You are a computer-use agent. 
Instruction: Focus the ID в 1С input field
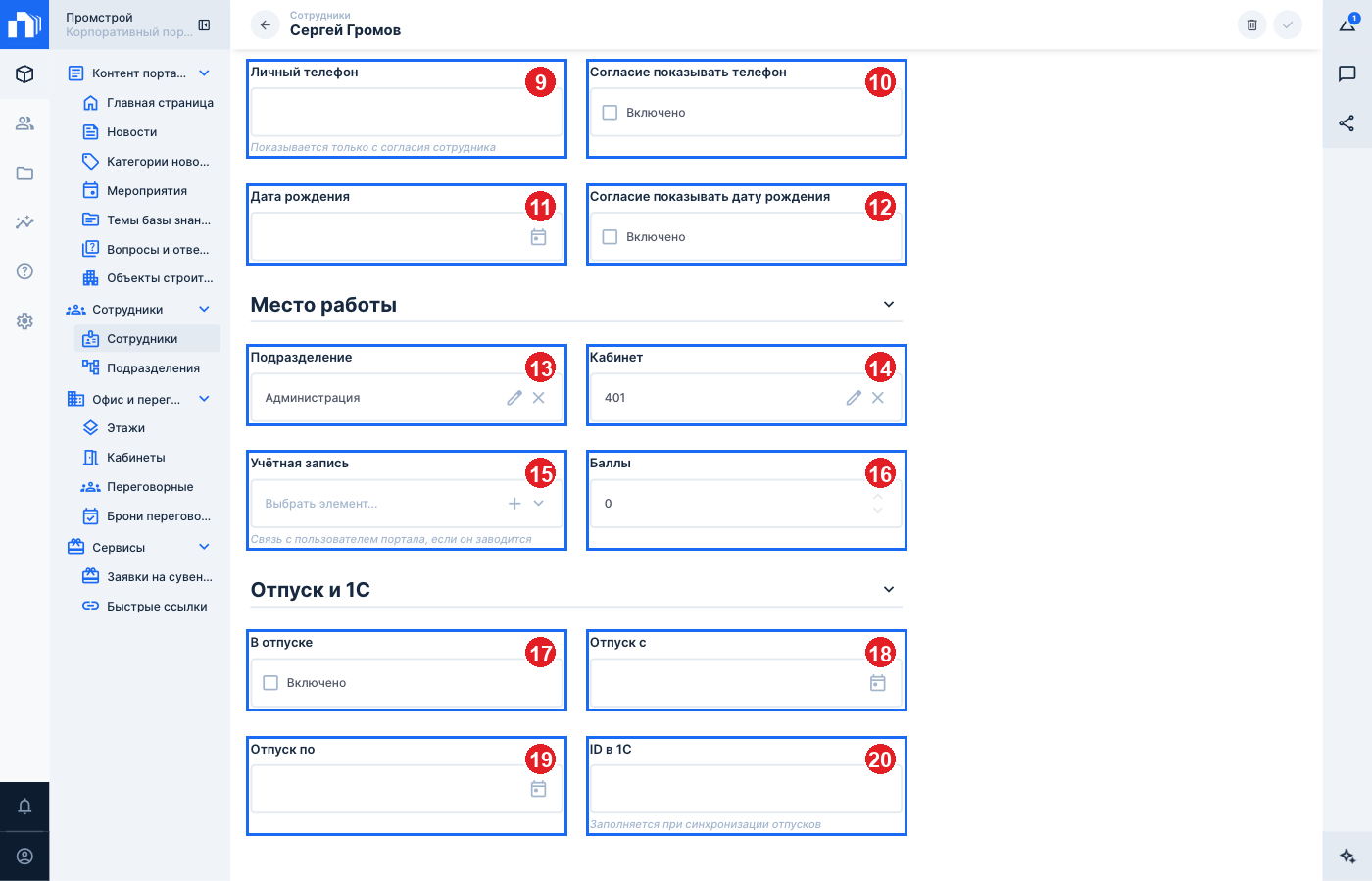point(746,789)
